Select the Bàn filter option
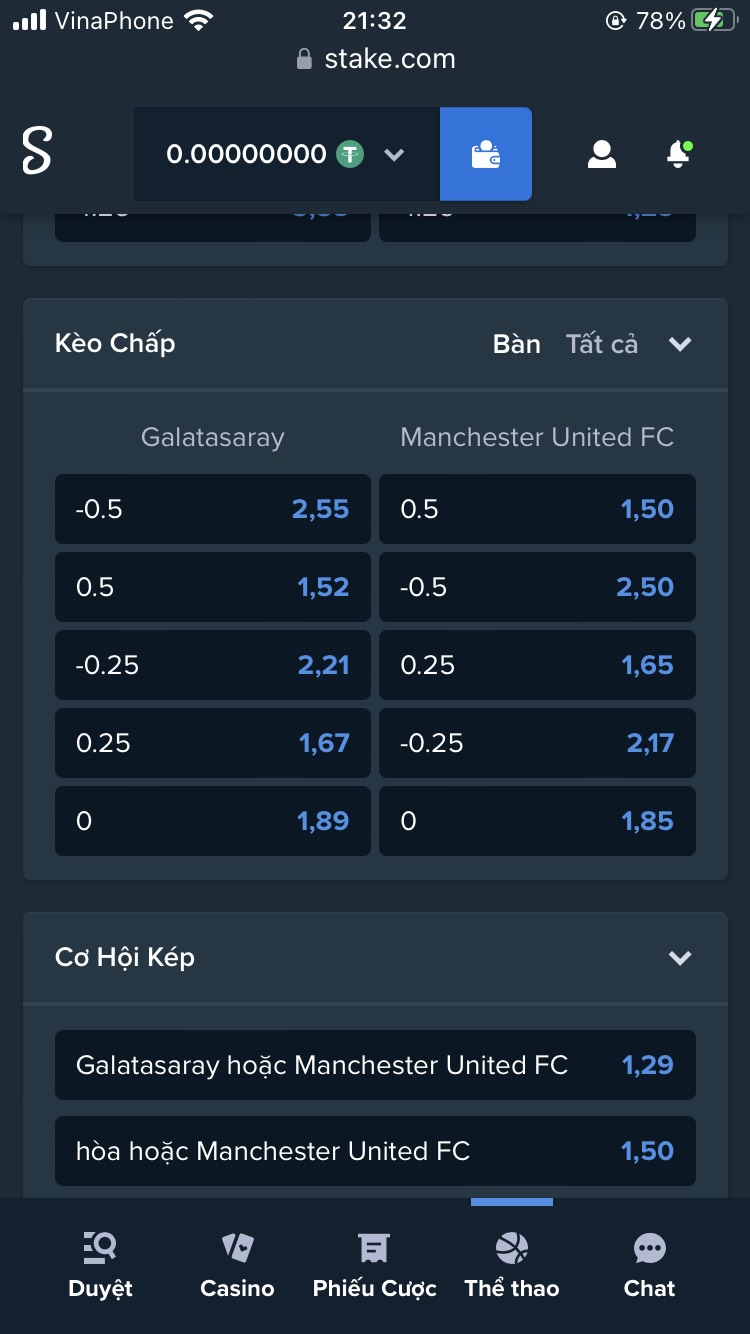This screenshot has width=750, height=1334. tap(516, 344)
